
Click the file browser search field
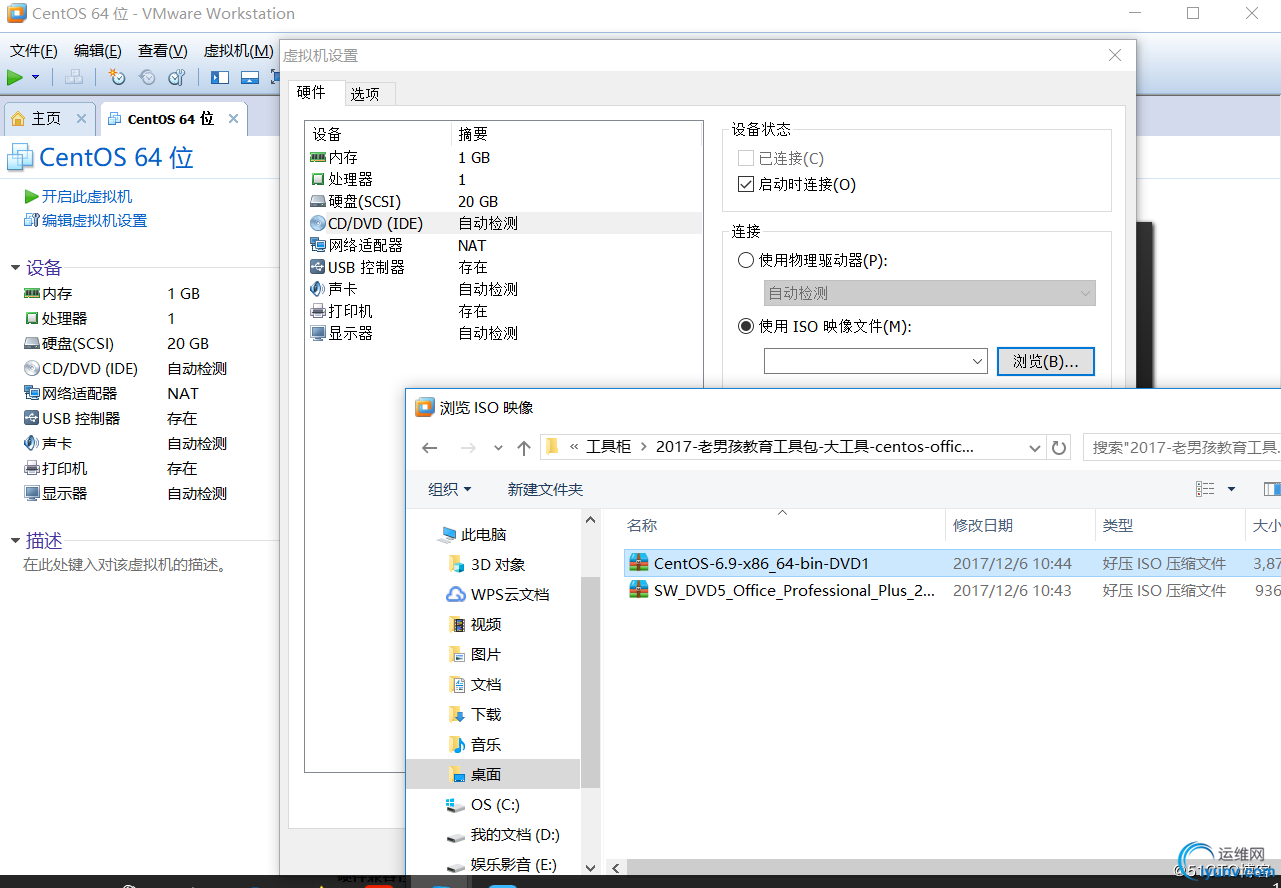point(1183,447)
